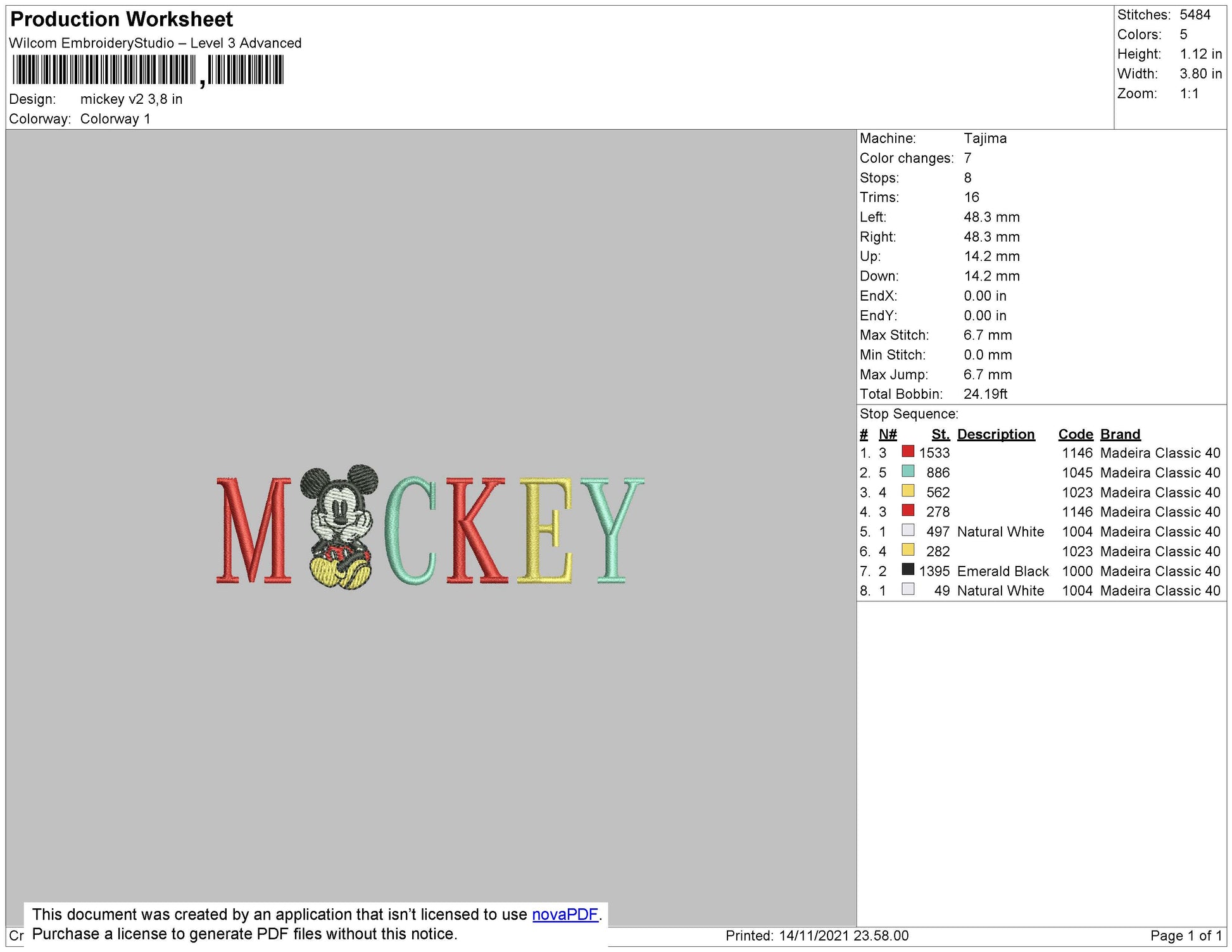This screenshot has width=1232, height=952.
Task: Click the Code column header
Action: tap(1075, 434)
